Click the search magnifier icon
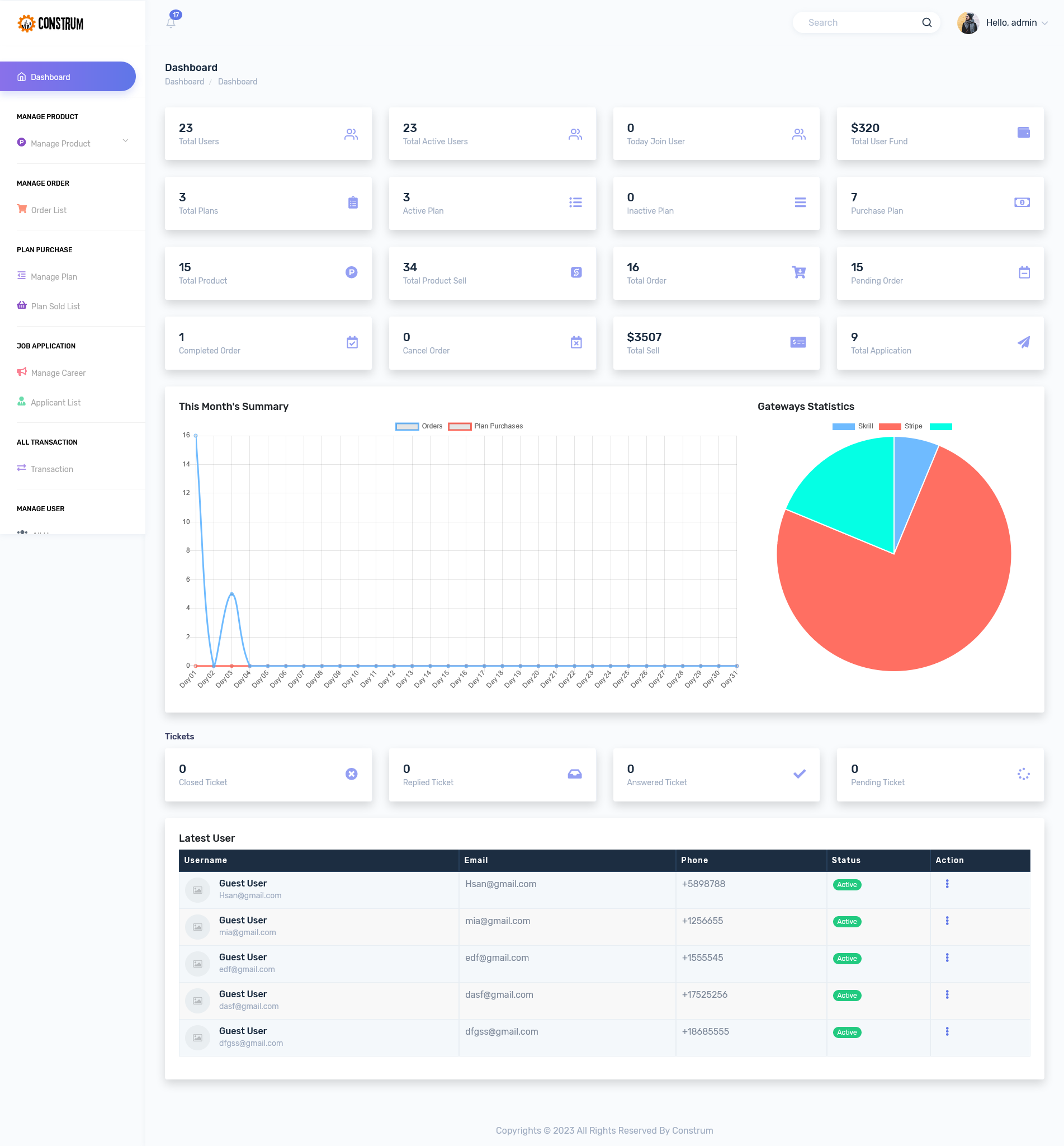 click(x=926, y=22)
